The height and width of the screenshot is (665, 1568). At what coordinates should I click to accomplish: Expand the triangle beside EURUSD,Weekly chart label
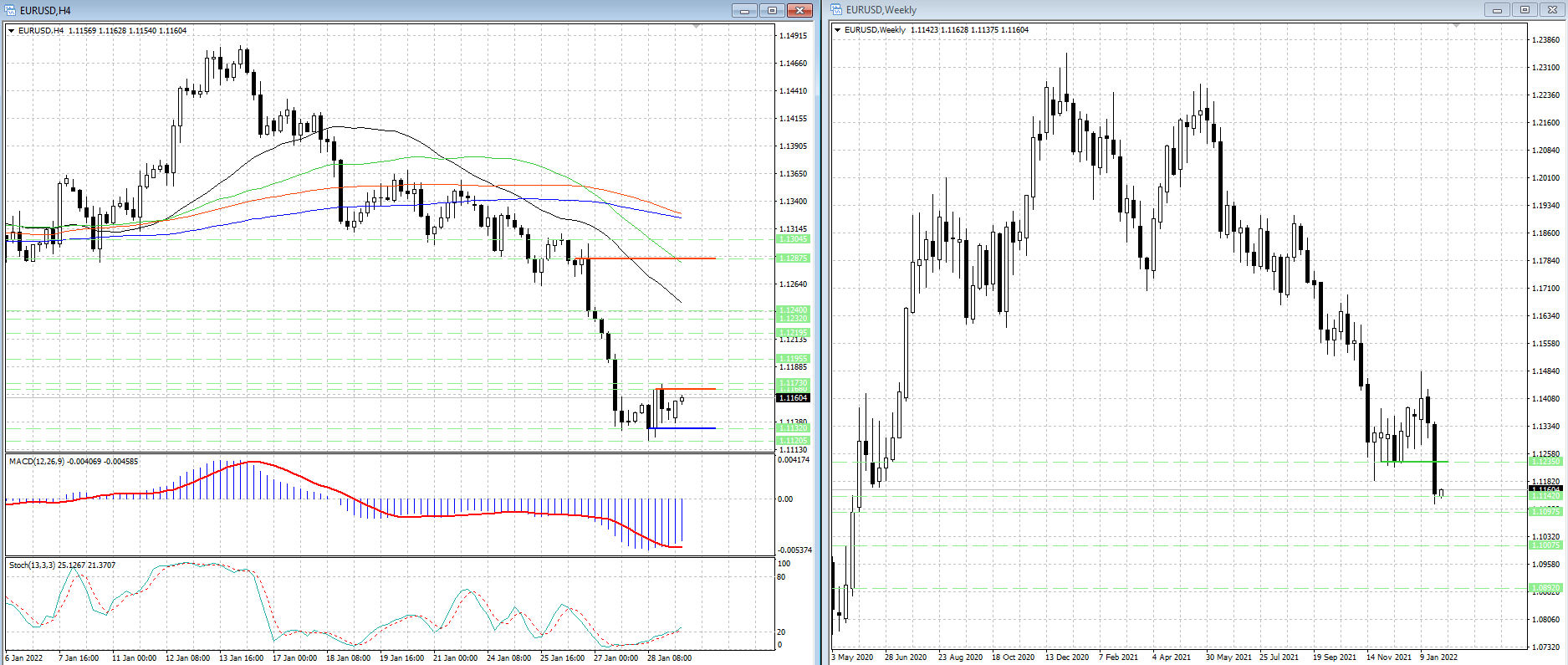838,30
